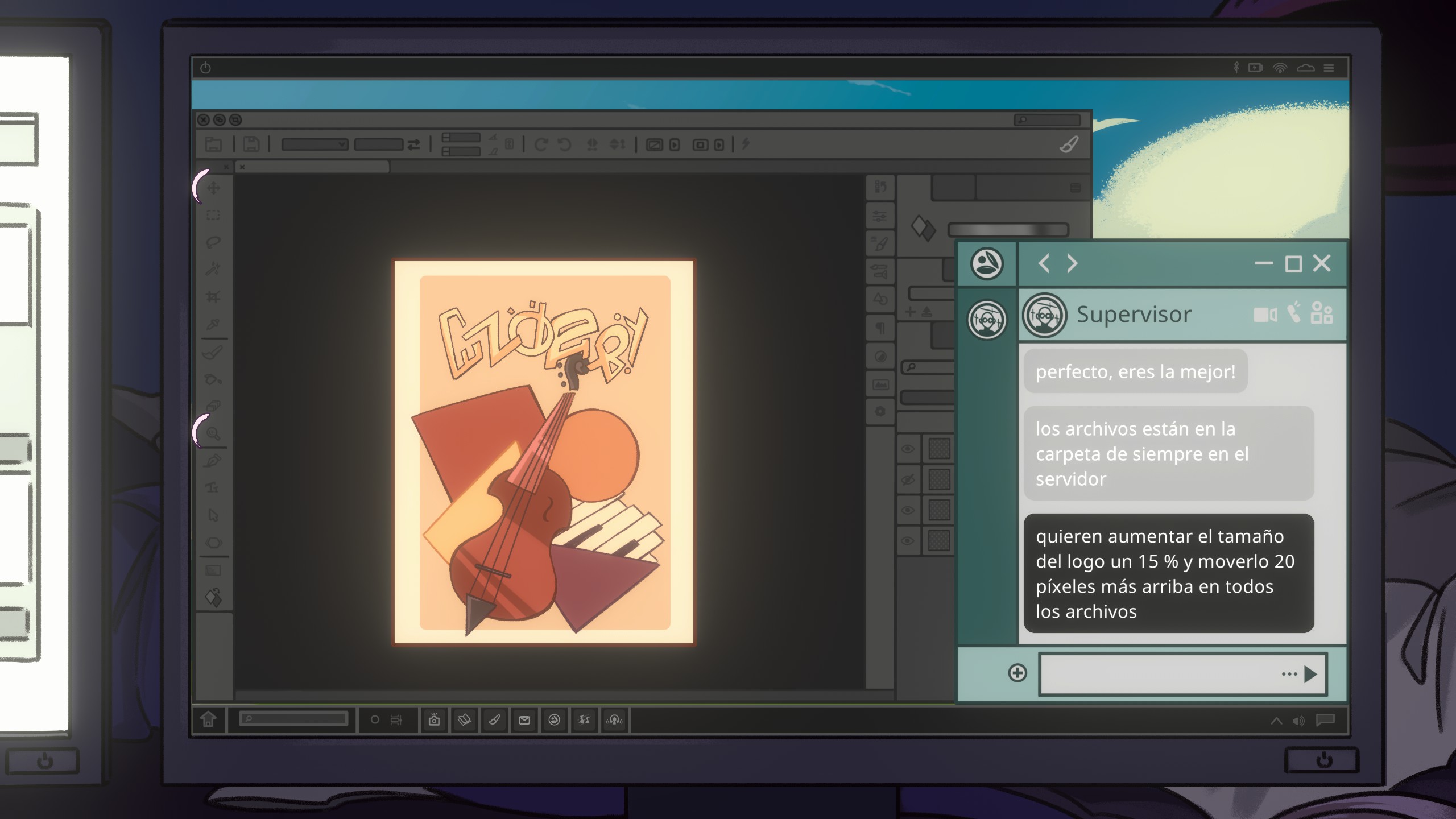Image resolution: width=1456 pixels, height=819 pixels.
Task: Expand the taskbar tray up-arrow
Action: pyautogui.click(x=1276, y=721)
